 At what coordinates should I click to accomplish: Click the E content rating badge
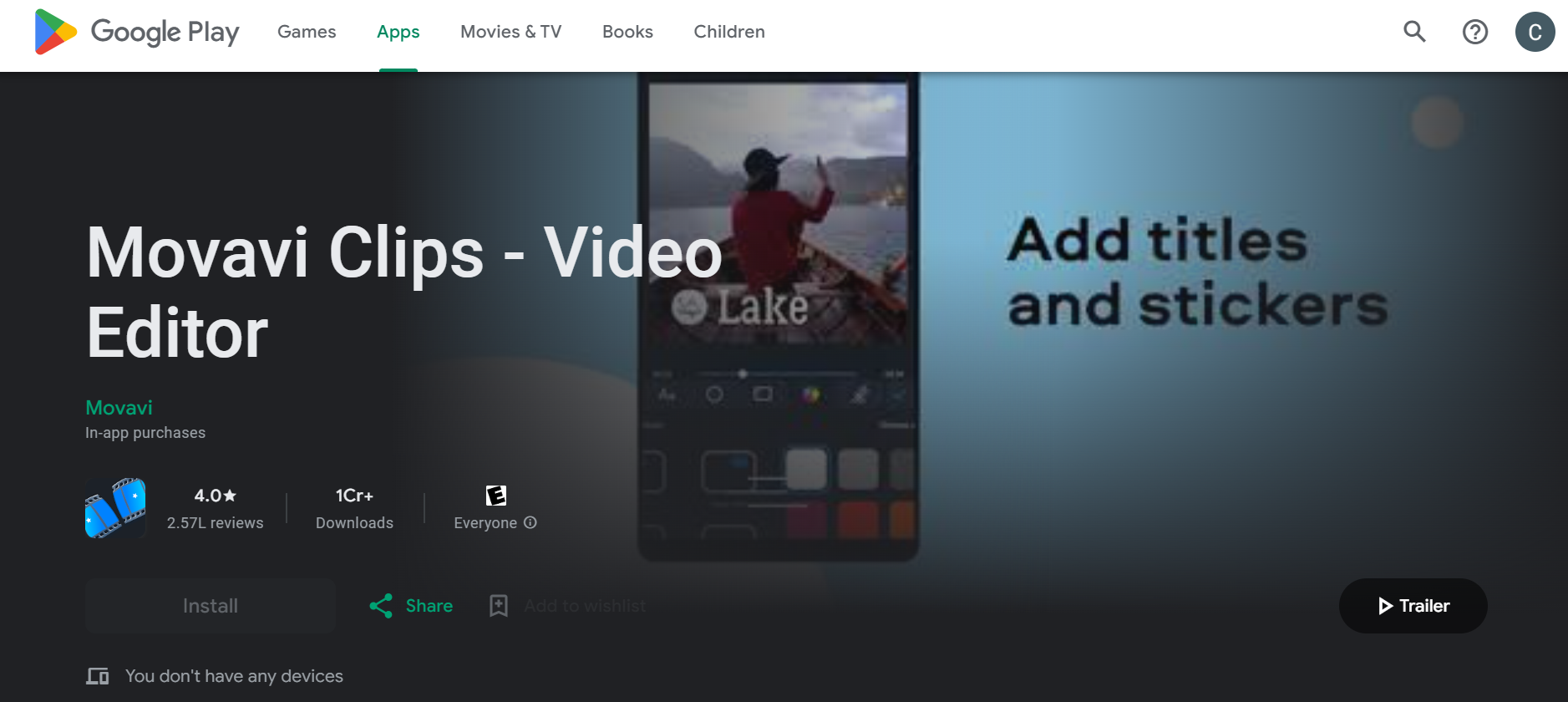tap(496, 496)
